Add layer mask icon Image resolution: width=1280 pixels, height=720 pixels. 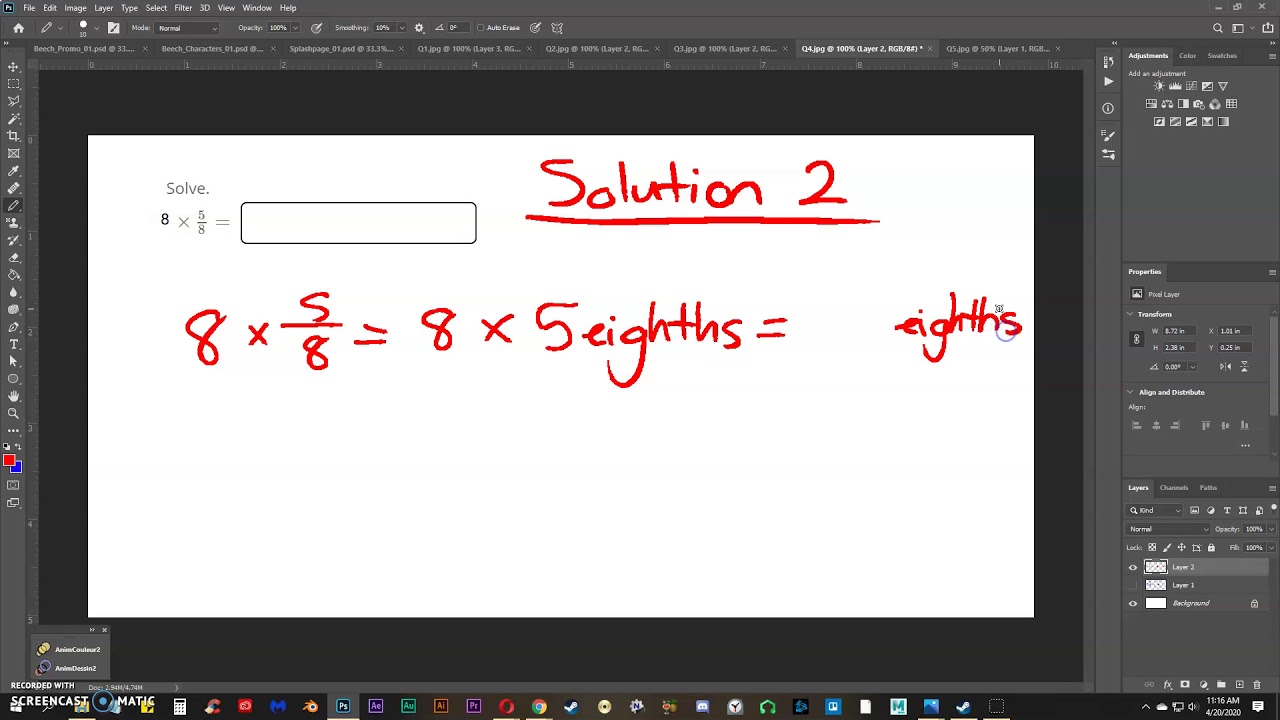[x=1185, y=685]
